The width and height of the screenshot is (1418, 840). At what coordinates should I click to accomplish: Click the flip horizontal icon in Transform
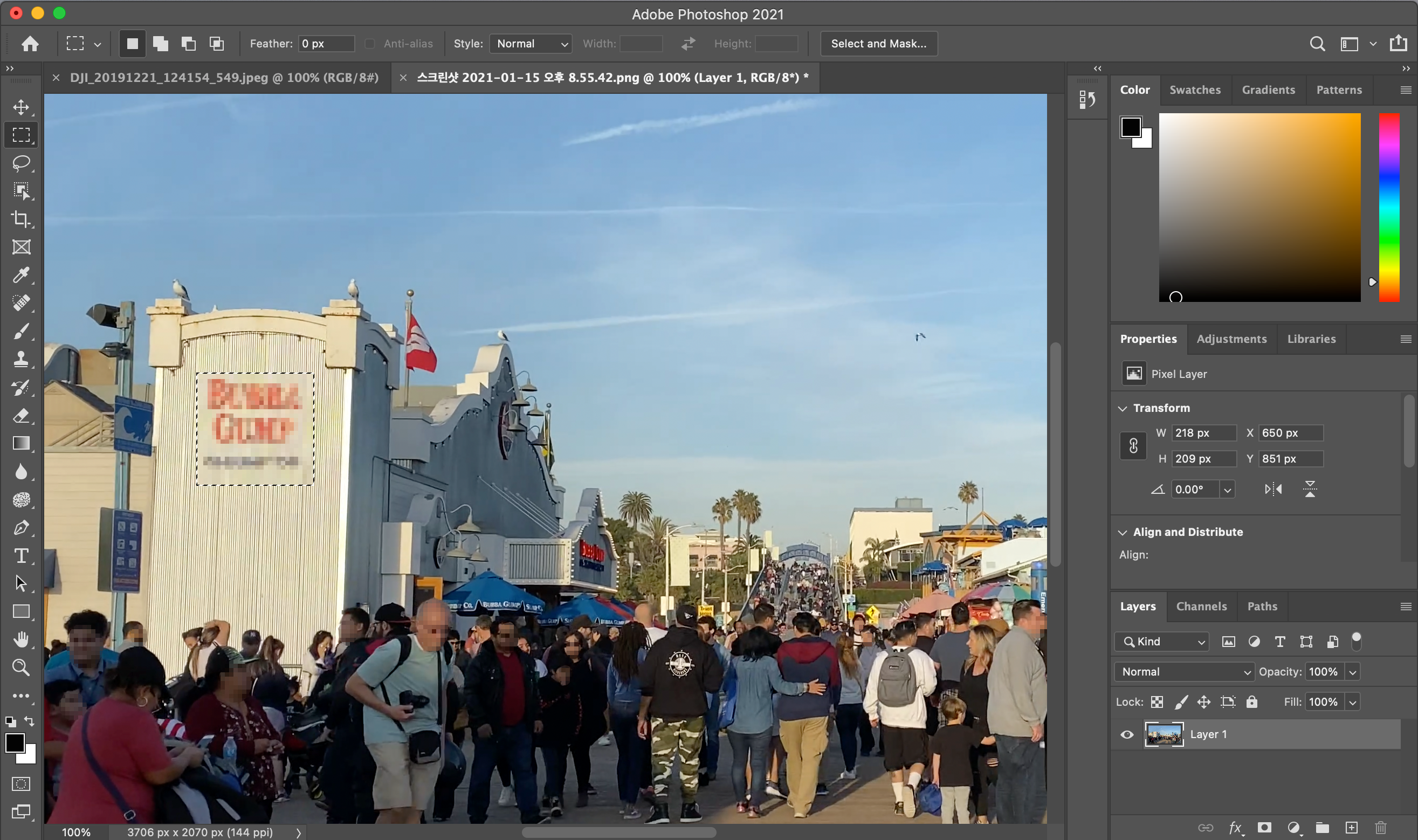1273,489
